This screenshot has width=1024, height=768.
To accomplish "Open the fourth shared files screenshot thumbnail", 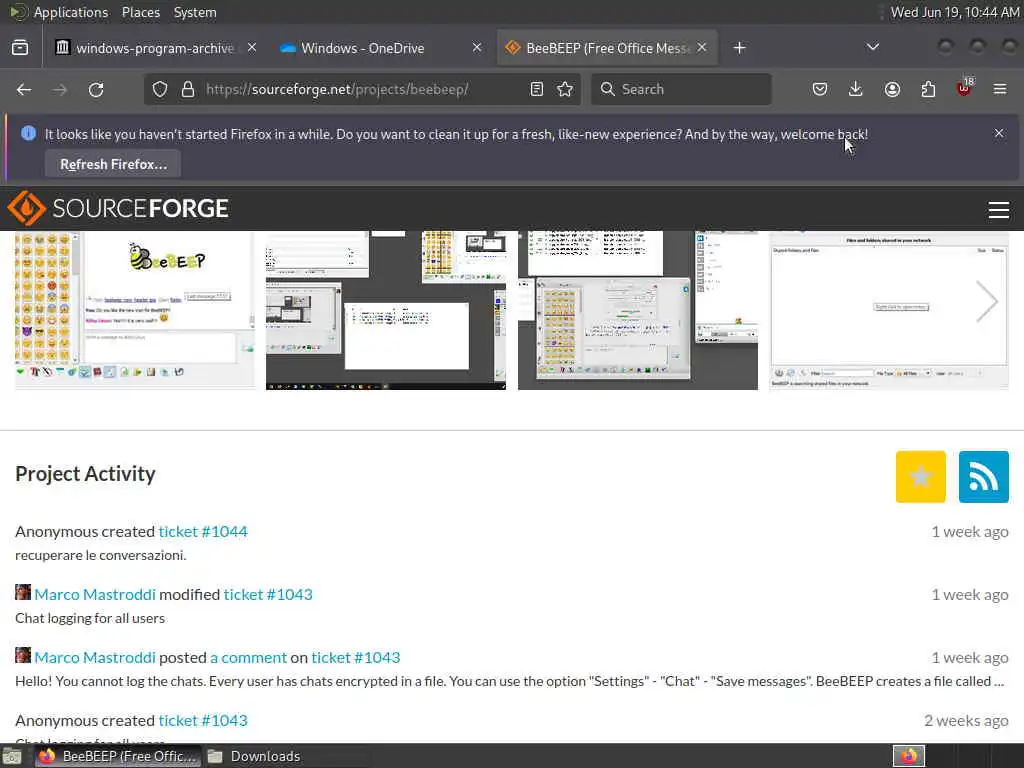I will (x=889, y=310).
